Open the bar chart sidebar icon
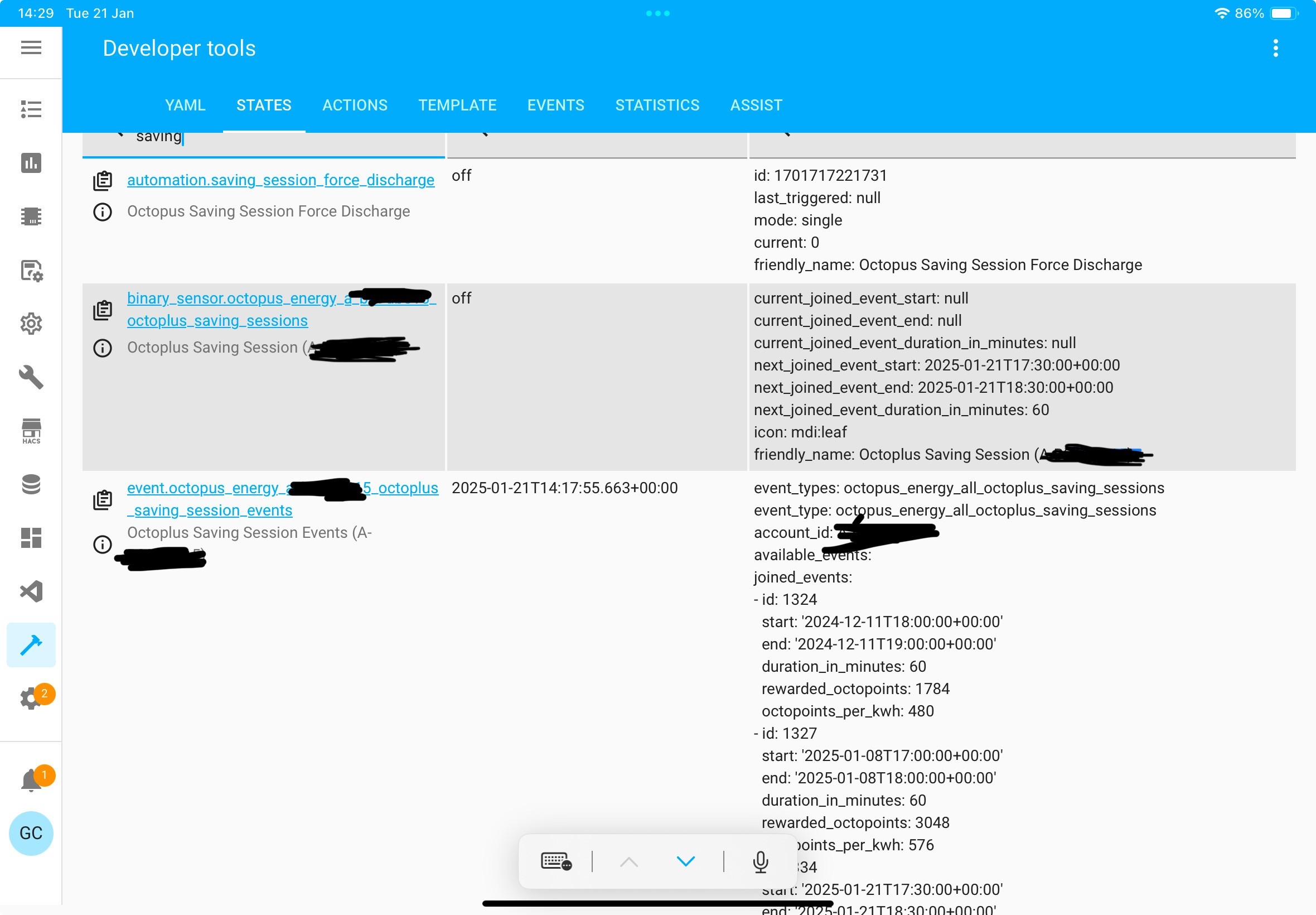Viewport: 1316px width, 915px height. coord(31,163)
